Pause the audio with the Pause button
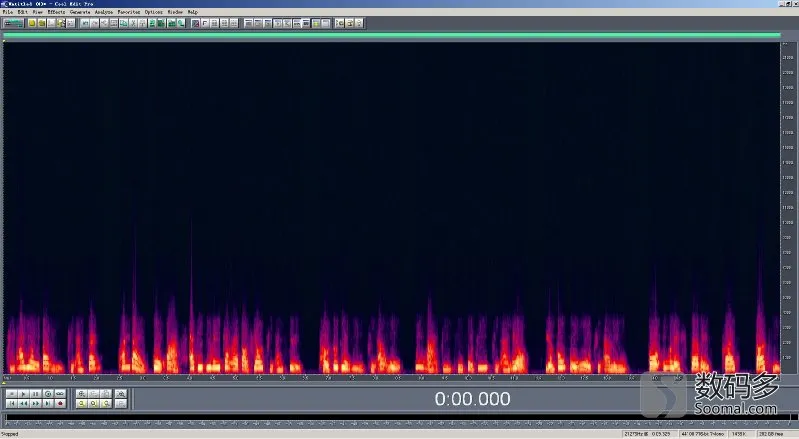This screenshot has height=439, width=799. click(x=36, y=394)
